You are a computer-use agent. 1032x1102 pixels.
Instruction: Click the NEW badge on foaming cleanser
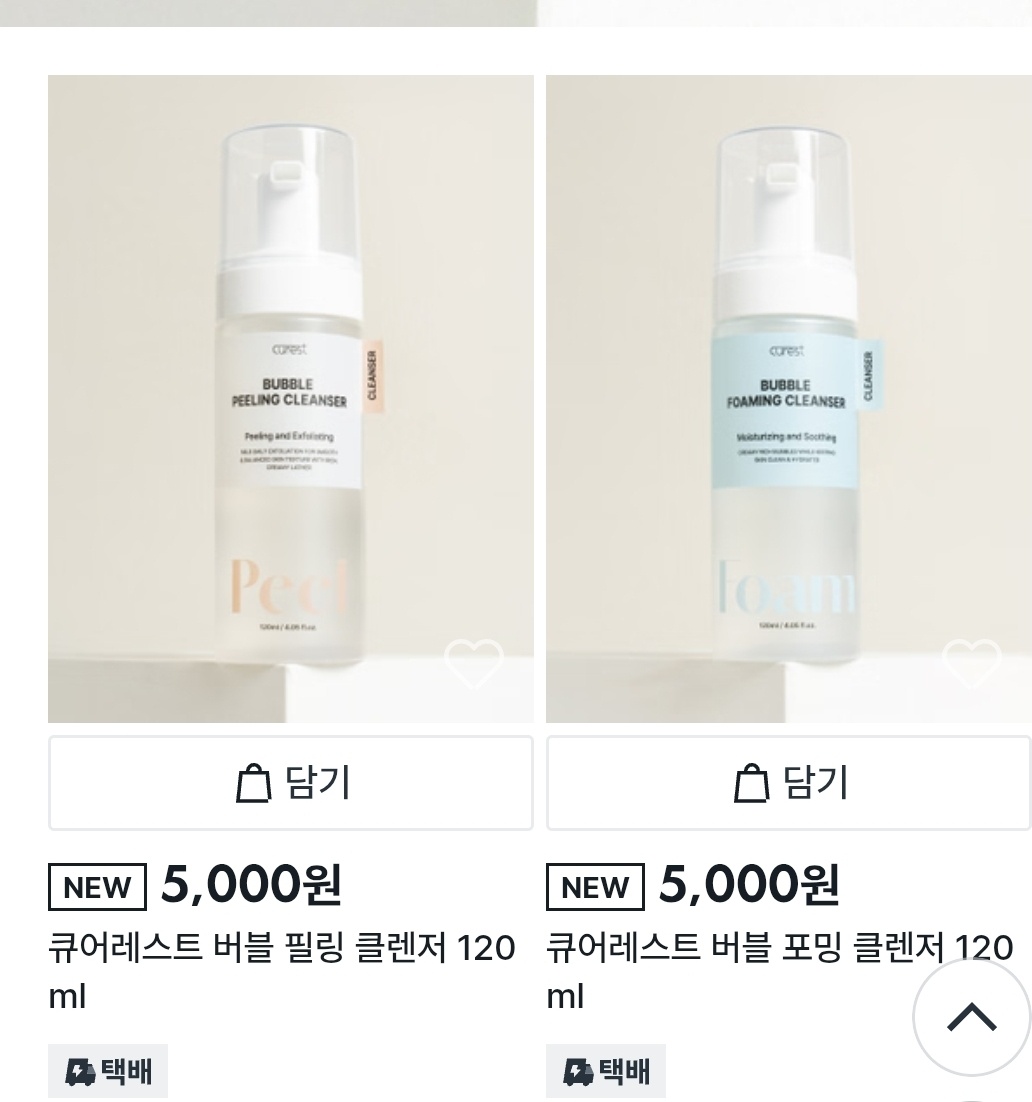(595, 887)
